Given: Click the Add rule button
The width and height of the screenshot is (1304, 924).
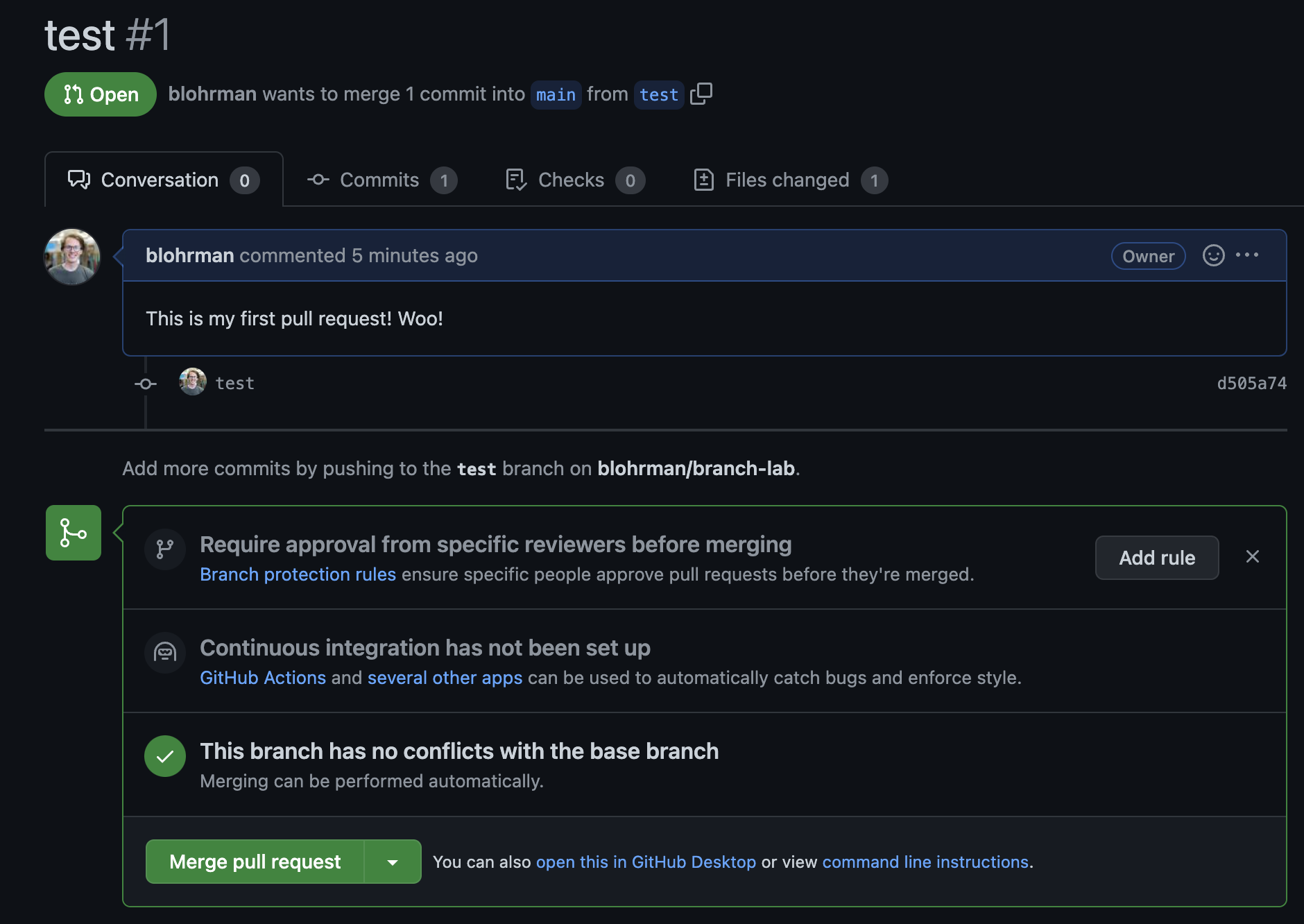Looking at the screenshot, I should coord(1156,557).
